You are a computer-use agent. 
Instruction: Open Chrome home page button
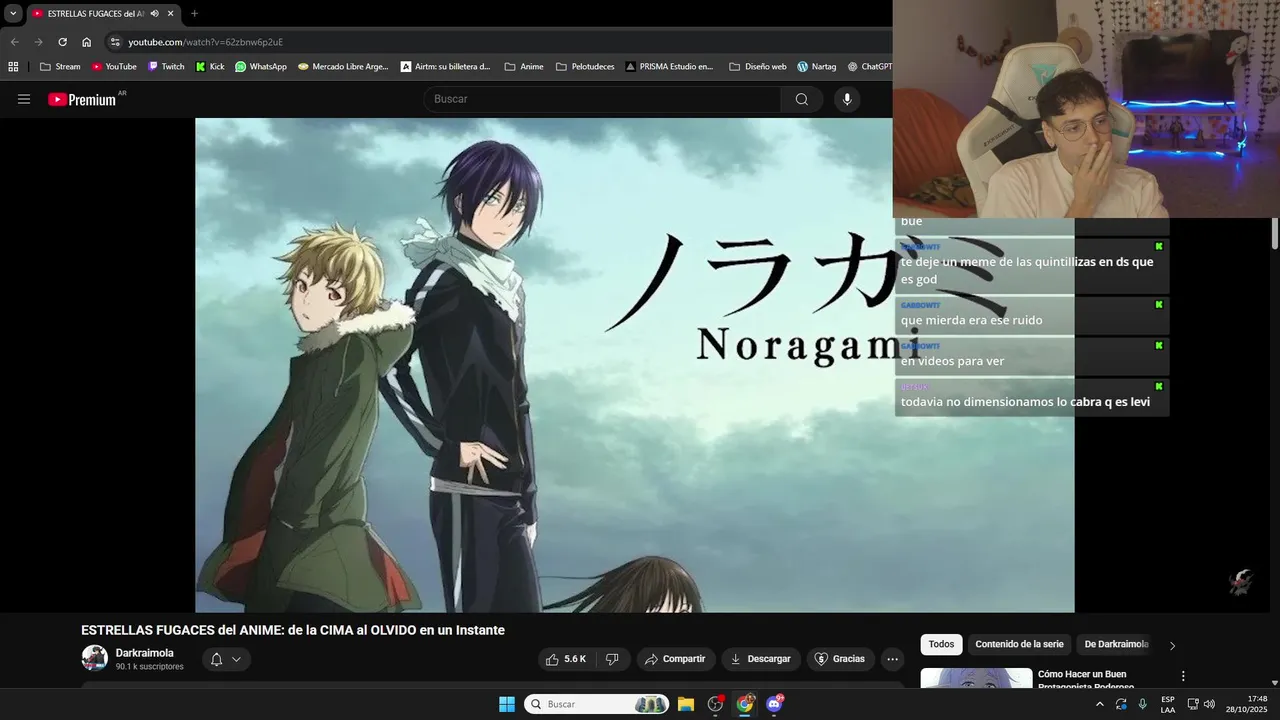[x=86, y=42]
